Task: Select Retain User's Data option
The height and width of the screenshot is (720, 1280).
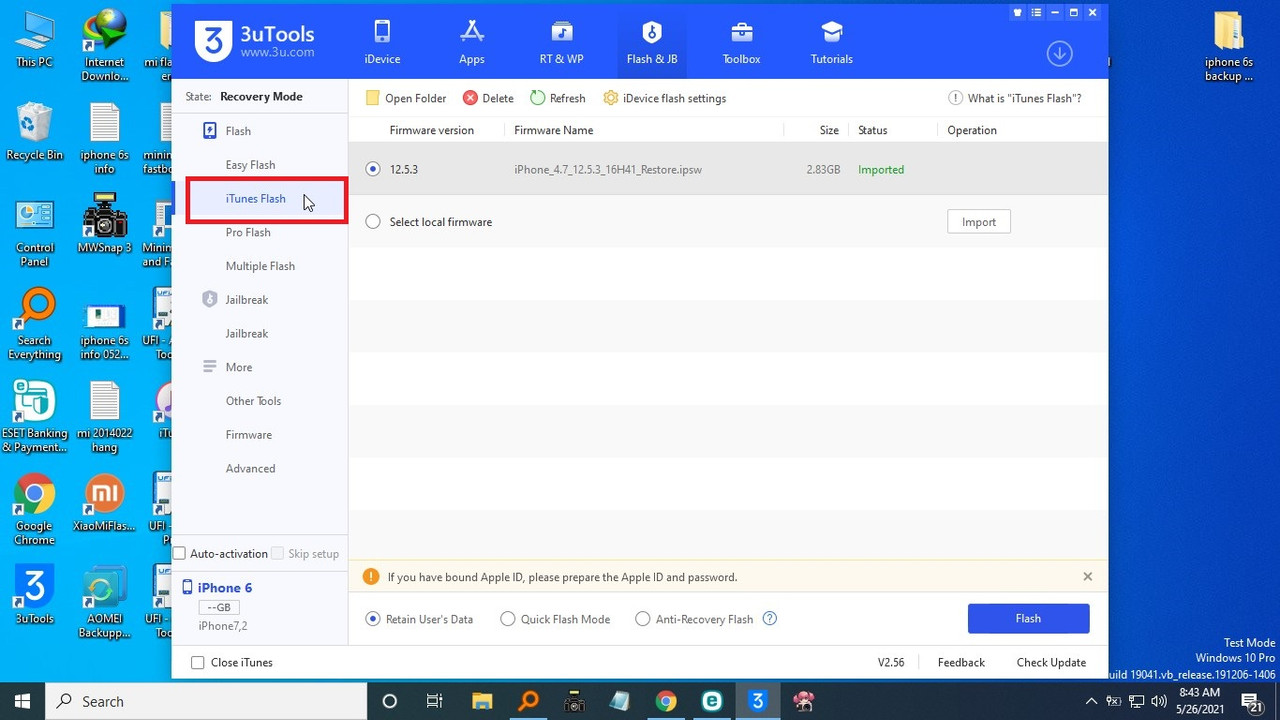Action: tap(373, 619)
